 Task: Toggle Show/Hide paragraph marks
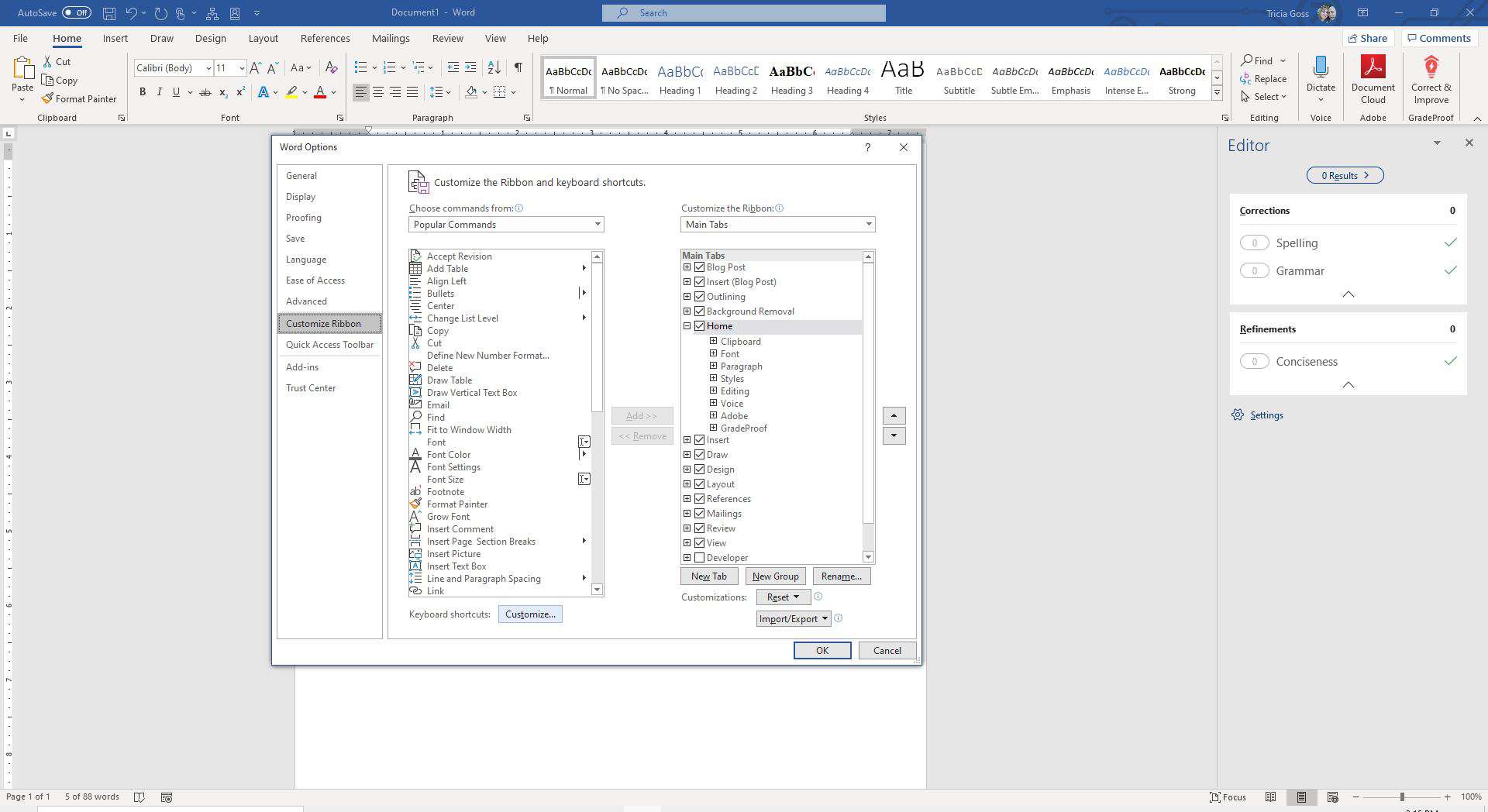pyautogui.click(x=518, y=67)
